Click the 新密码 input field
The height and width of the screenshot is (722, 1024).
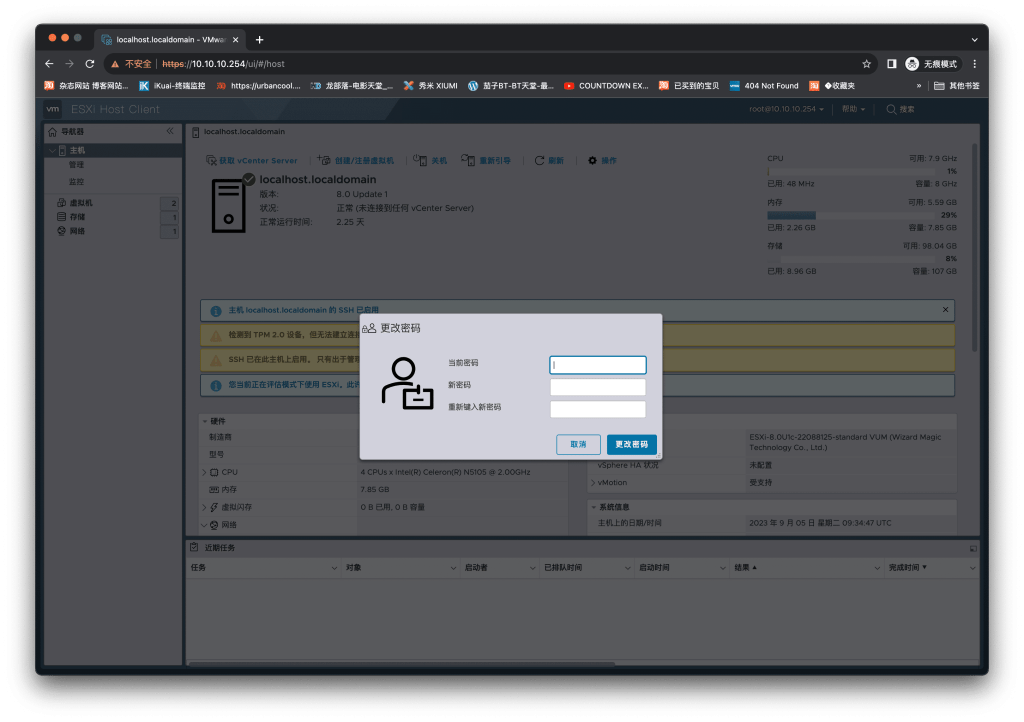click(598, 387)
